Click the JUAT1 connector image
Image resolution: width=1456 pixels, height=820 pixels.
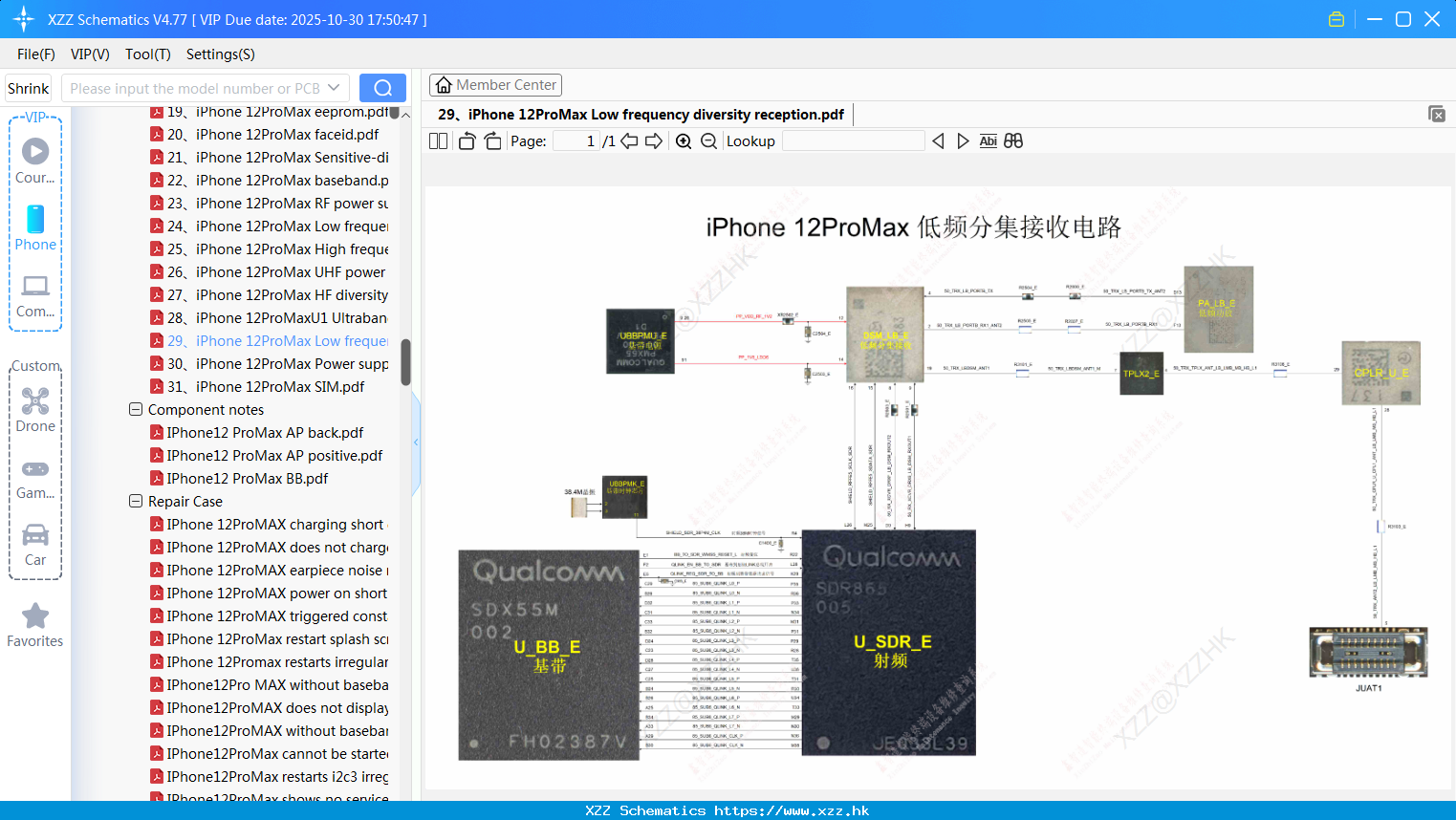click(1368, 653)
